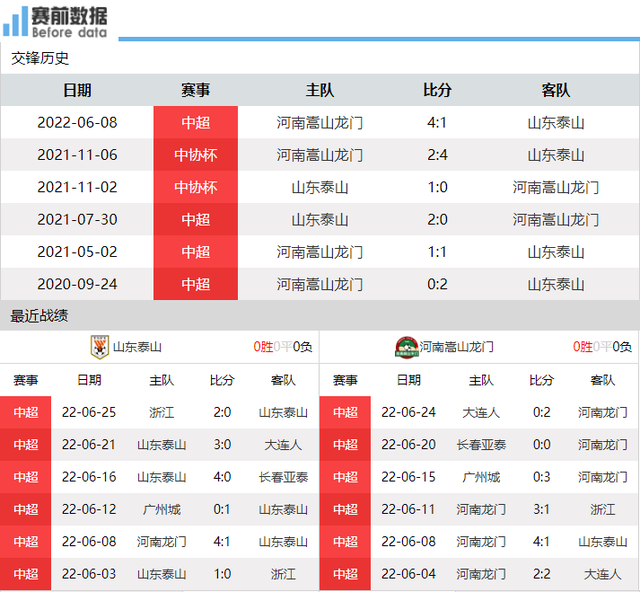Click the 中超 tag on 22-06-25 row
The image size is (640, 592).
(26, 412)
